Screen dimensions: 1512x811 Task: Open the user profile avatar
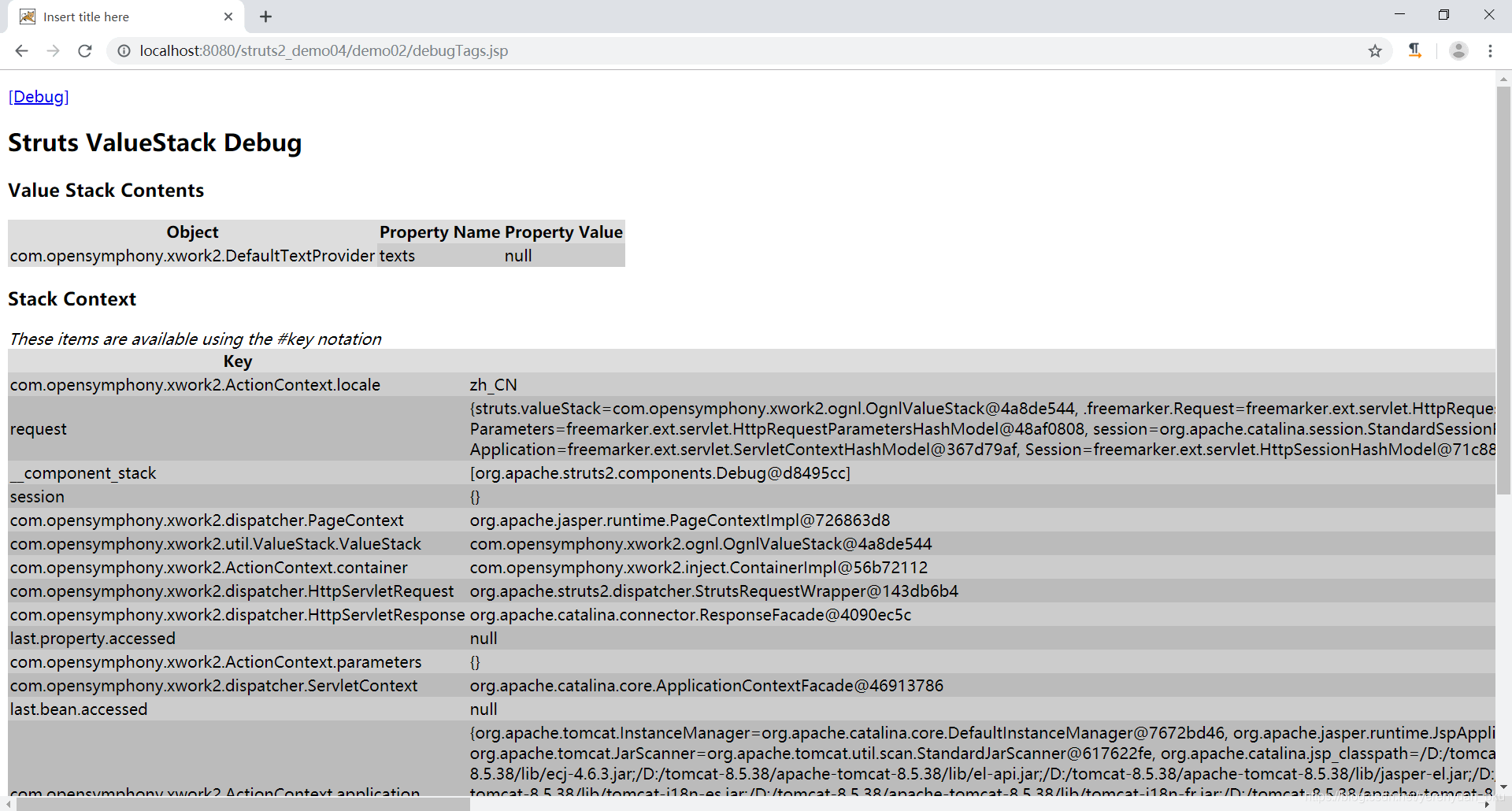coord(1458,50)
